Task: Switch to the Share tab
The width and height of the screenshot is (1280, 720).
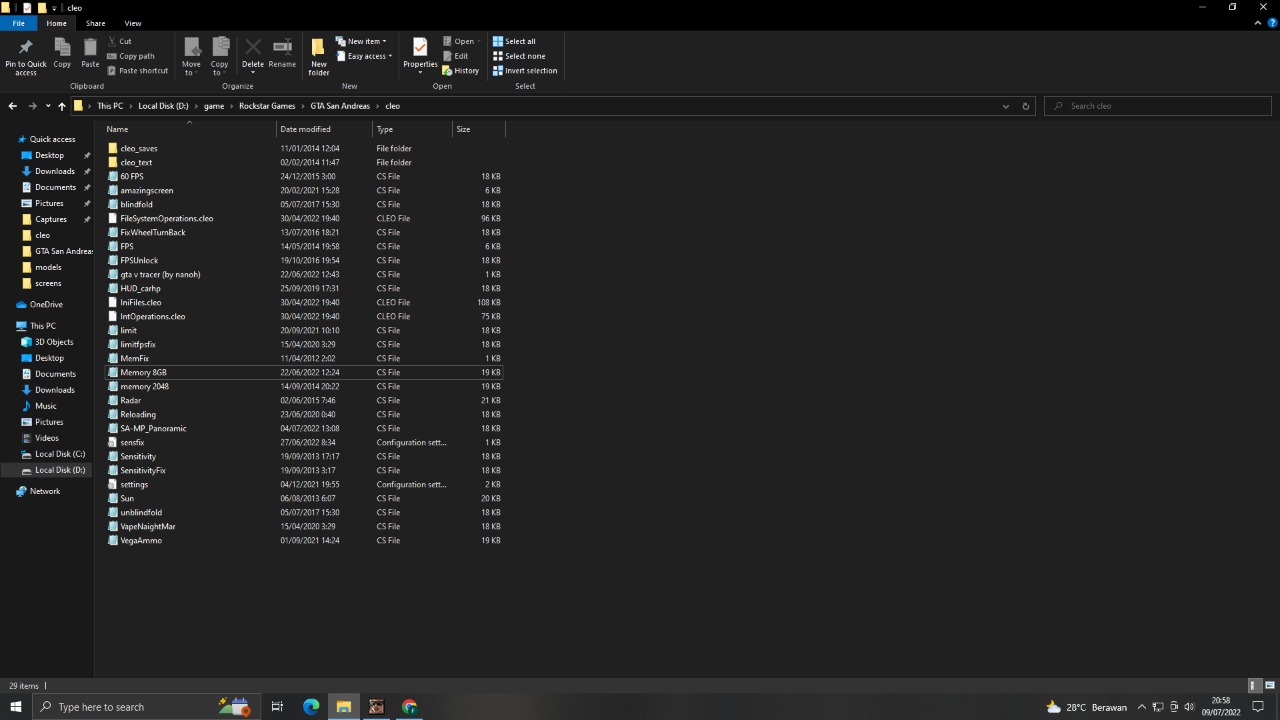Action: (95, 23)
